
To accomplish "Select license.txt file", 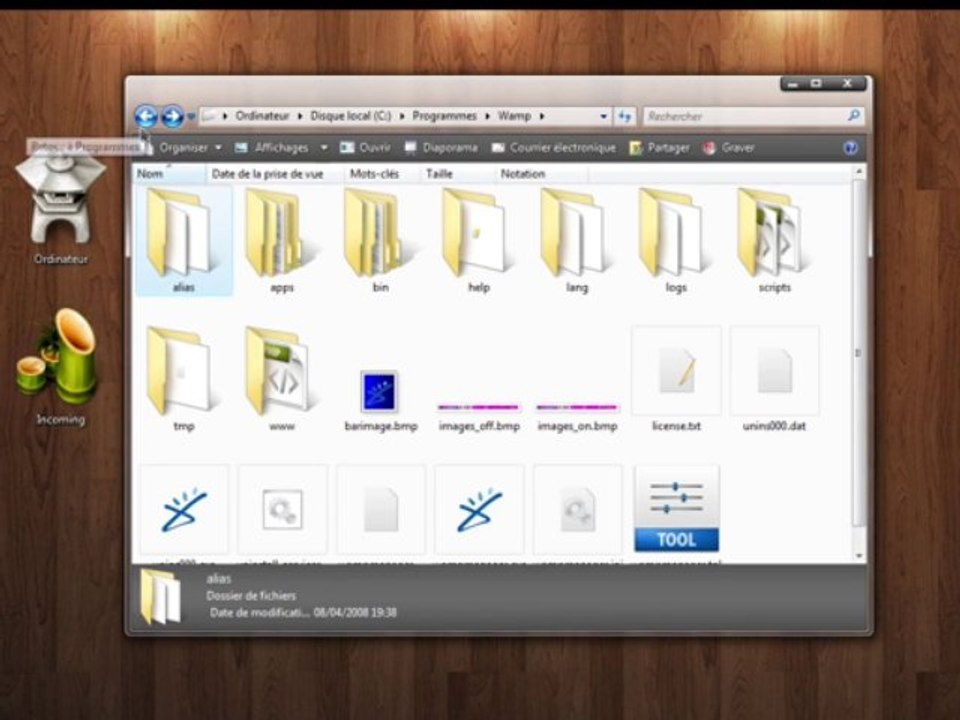I will point(675,379).
